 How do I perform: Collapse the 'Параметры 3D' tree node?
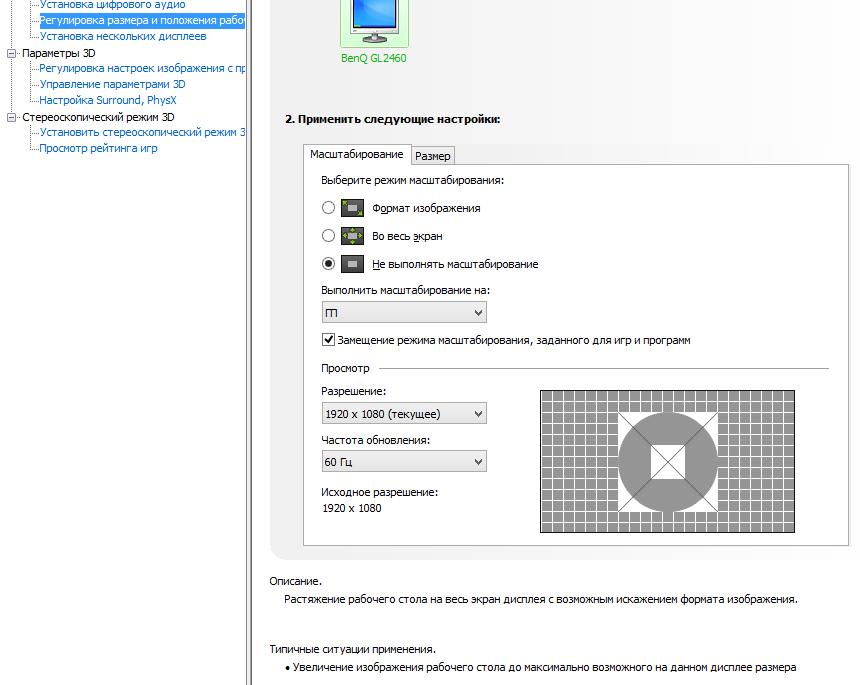coord(11,53)
